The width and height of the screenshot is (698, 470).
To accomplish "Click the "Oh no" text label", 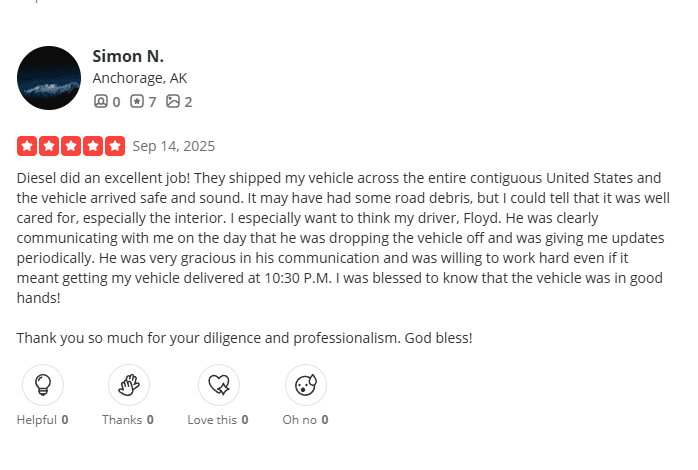I will pos(299,420).
